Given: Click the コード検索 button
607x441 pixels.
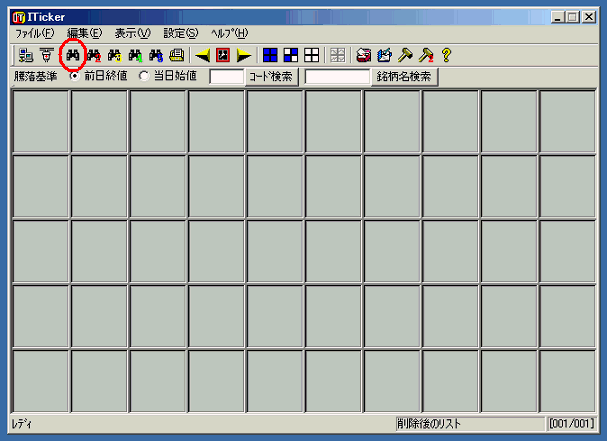Looking at the screenshot, I should point(272,77).
